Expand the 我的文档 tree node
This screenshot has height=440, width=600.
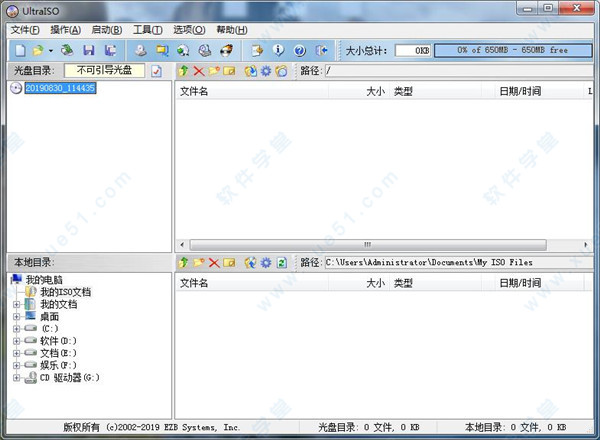point(16,305)
